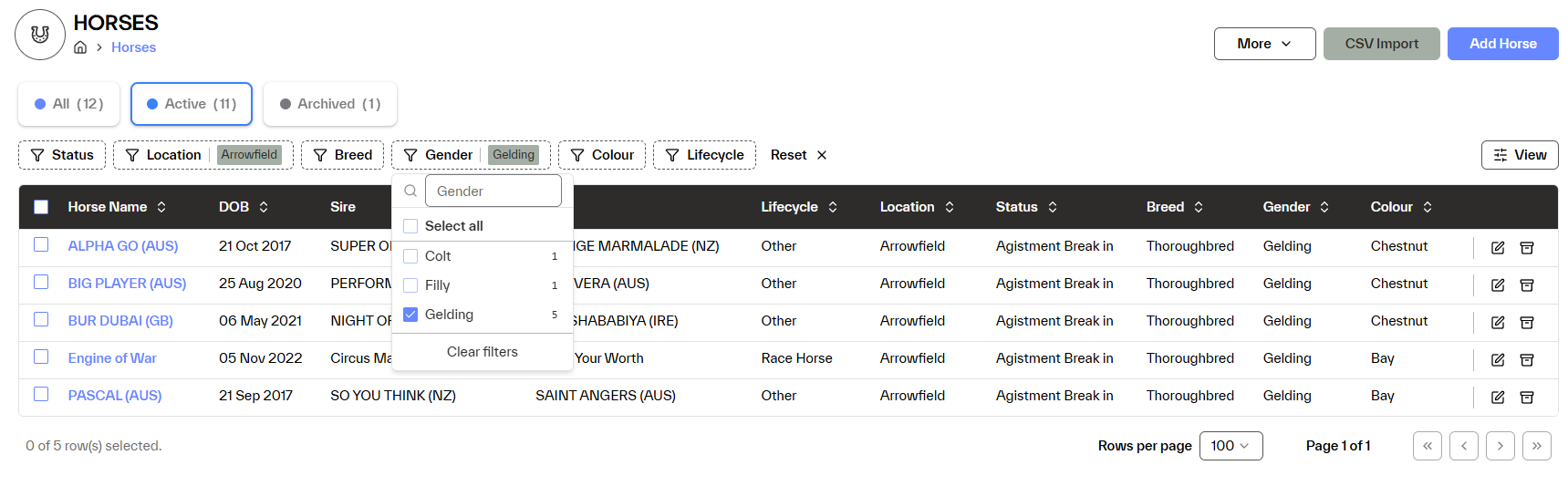Click edit icon for Engine of War
The width and height of the screenshot is (1568, 486).
pos(1497,360)
